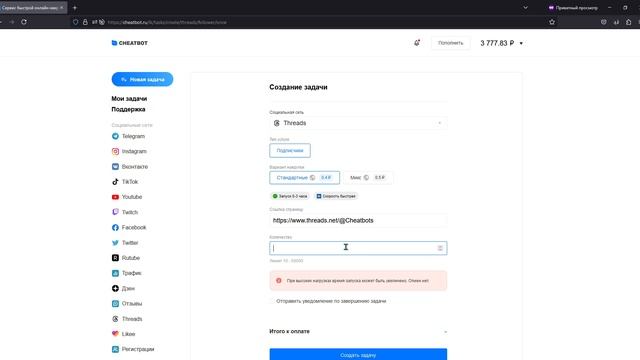Image resolution: width=640 pixels, height=360 pixels.
Task: Click the quantity field stepper arrows
Action: (x=440, y=248)
